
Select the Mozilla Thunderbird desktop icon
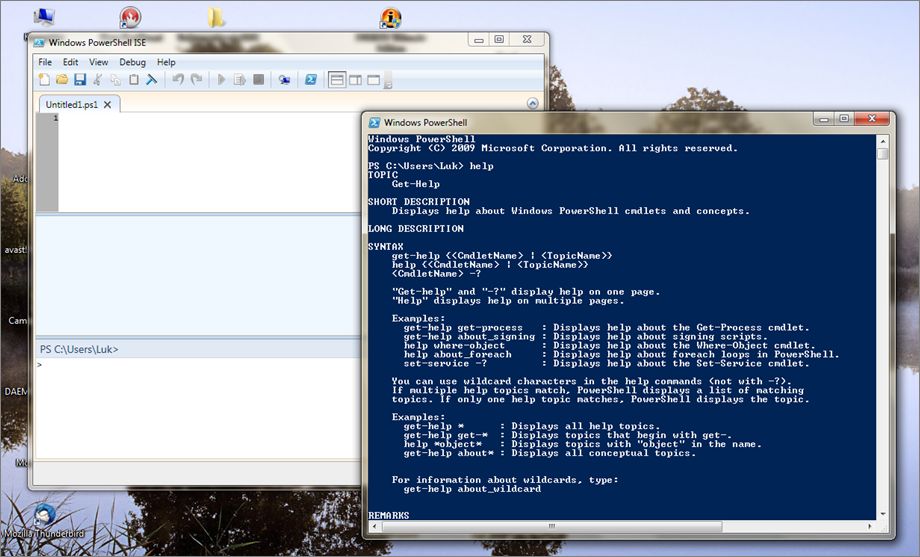click(x=44, y=521)
